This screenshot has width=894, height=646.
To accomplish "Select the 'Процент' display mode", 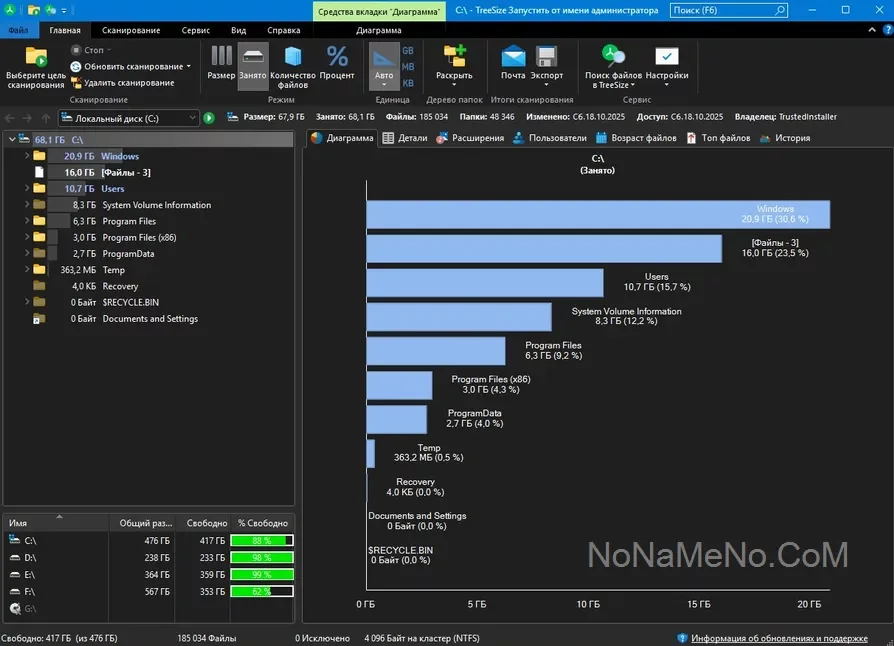I will point(338,57).
